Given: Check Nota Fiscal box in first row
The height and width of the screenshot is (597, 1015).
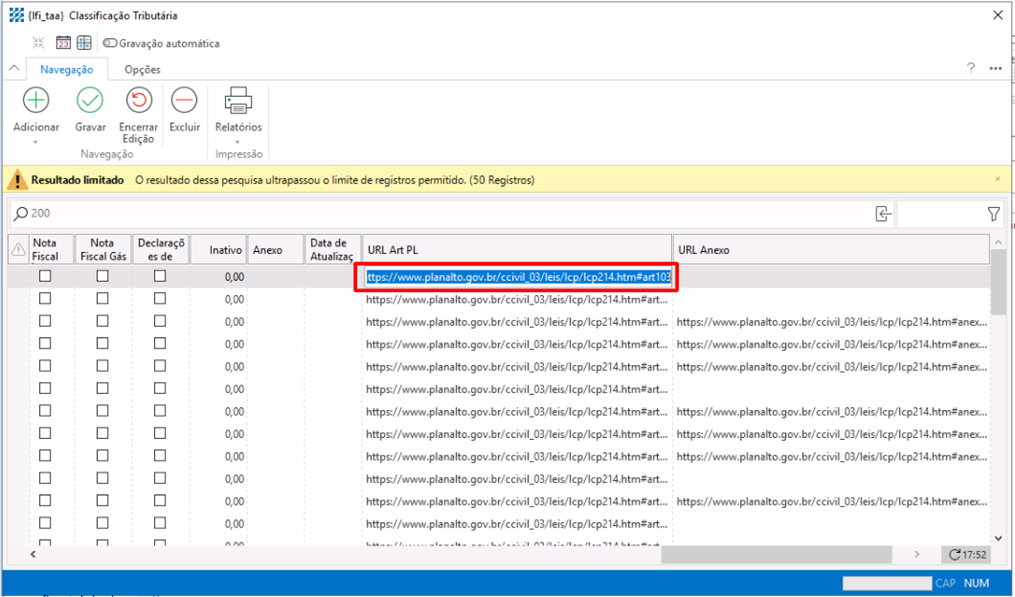Looking at the screenshot, I should (x=45, y=277).
